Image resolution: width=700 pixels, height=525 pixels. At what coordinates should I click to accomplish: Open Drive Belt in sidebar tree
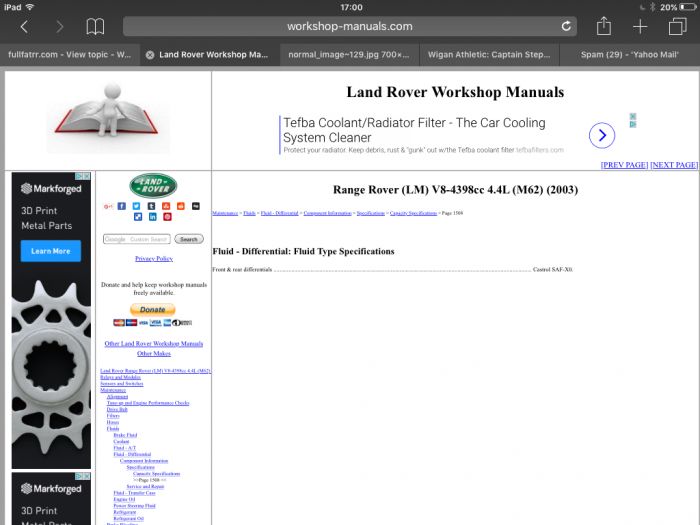tap(117, 409)
